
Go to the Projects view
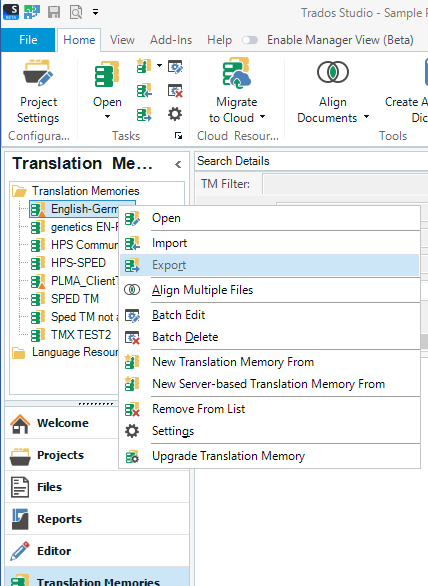click(x=62, y=455)
